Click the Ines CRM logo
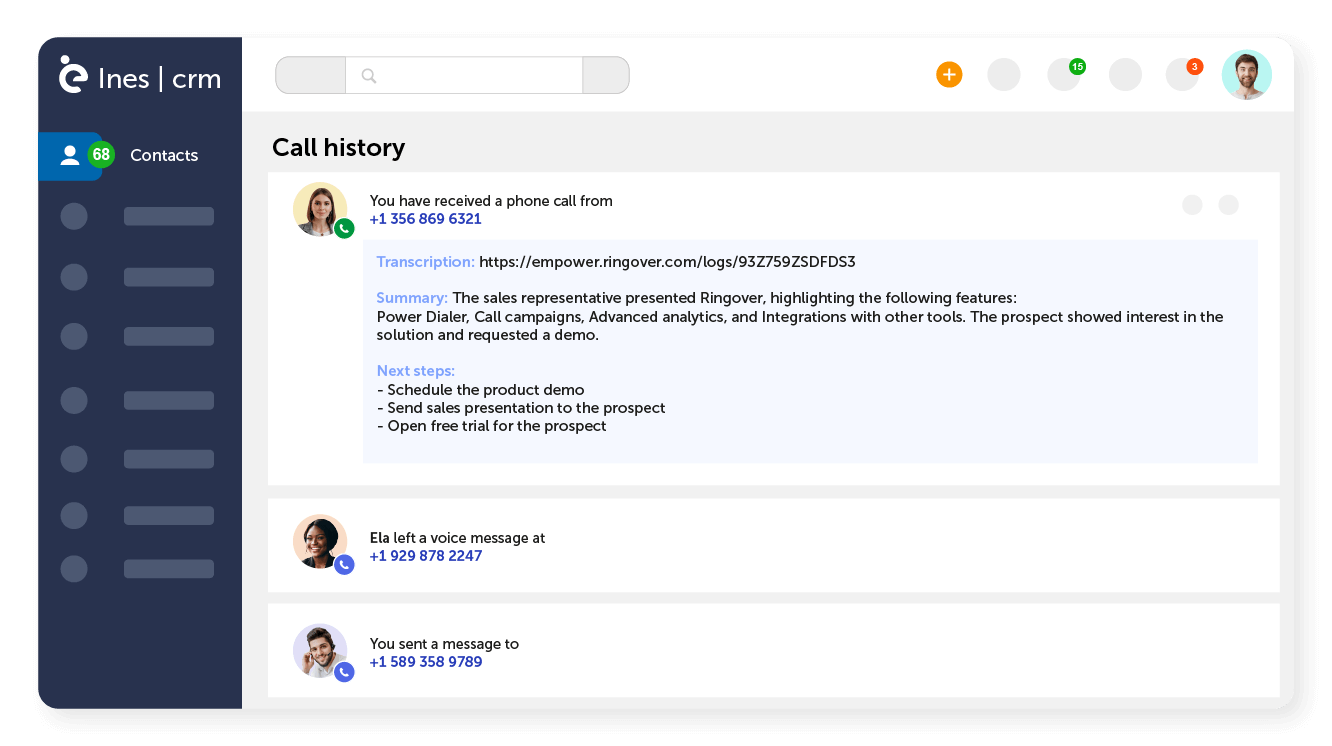This screenshot has width=1332, height=746. point(138,76)
